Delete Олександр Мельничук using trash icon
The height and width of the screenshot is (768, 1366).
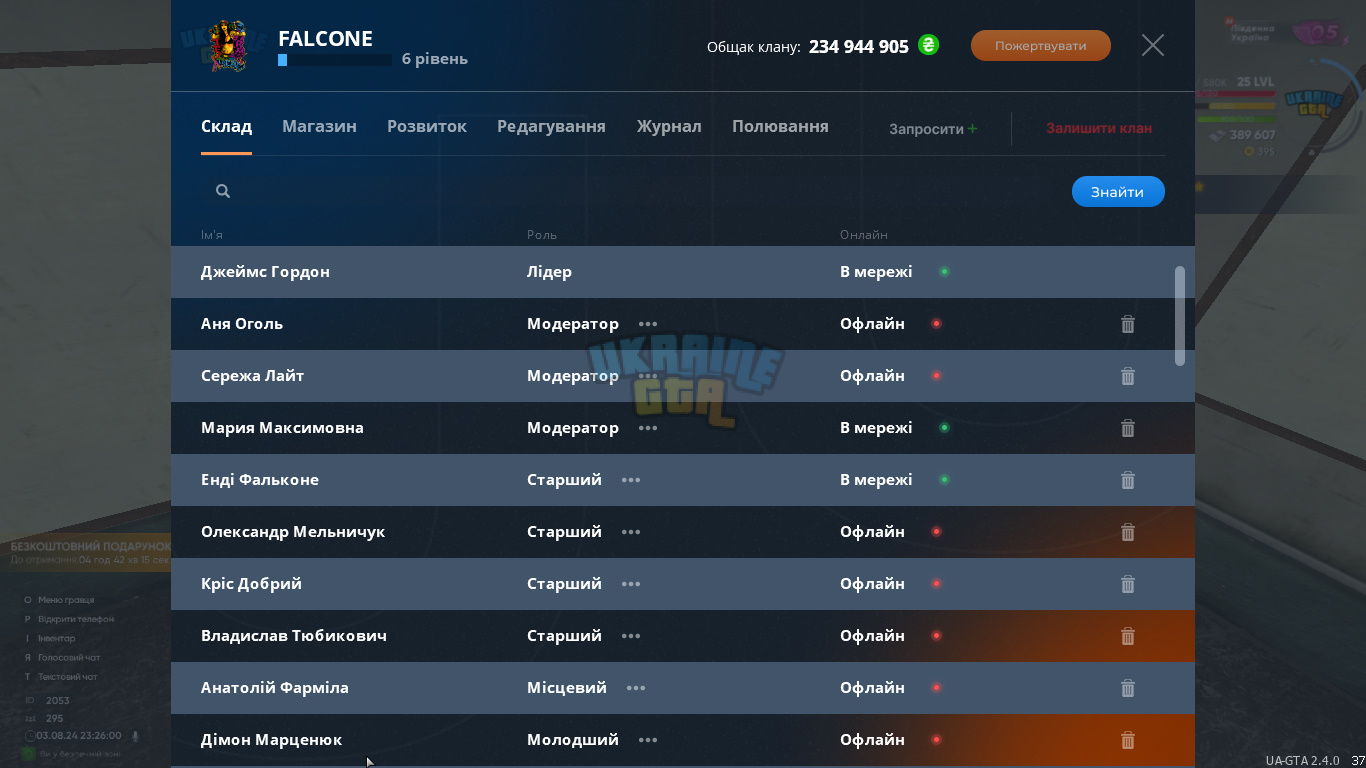[1128, 532]
